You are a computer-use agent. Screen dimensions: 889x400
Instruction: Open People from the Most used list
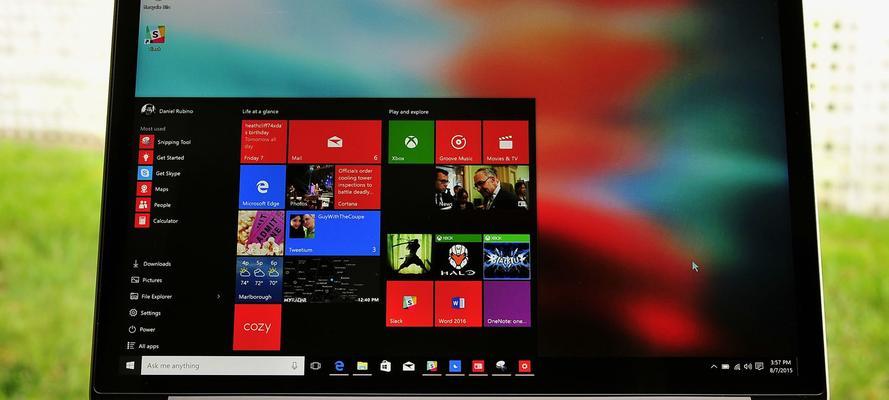(154, 205)
